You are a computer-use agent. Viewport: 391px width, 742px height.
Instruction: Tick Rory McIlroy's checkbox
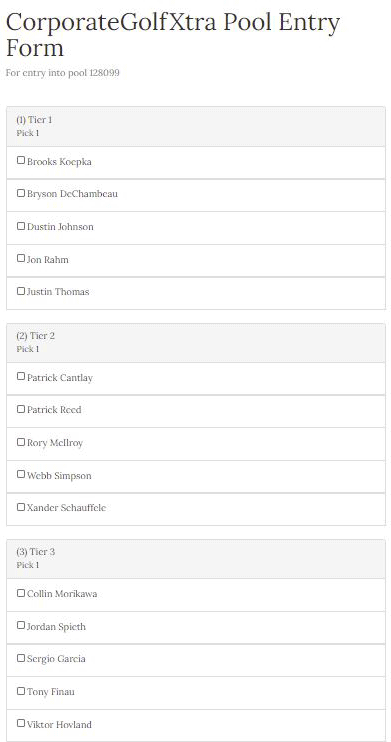tap(21, 442)
